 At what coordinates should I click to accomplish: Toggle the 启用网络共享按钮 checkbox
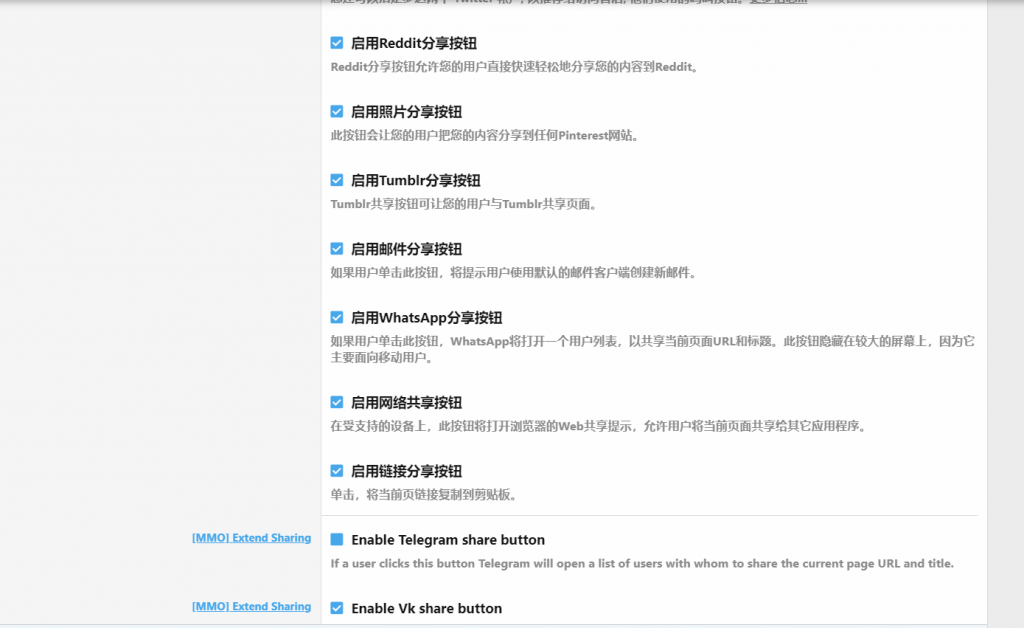(x=337, y=402)
